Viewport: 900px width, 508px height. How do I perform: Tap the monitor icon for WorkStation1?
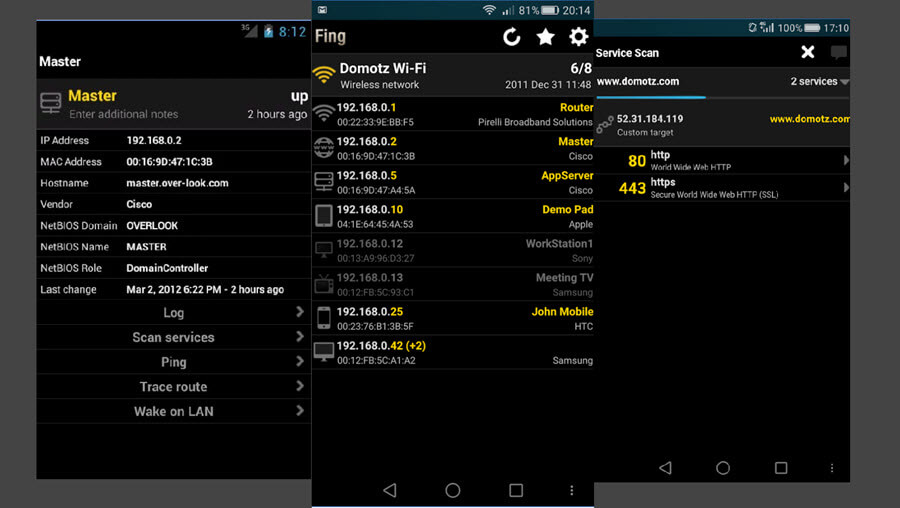point(324,250)
